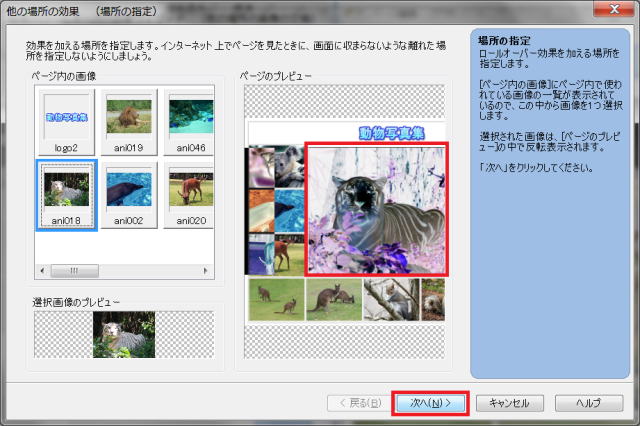
Task: Click the selected white tiger preview image
Action: pyautogui.click(x=124, y=335)
